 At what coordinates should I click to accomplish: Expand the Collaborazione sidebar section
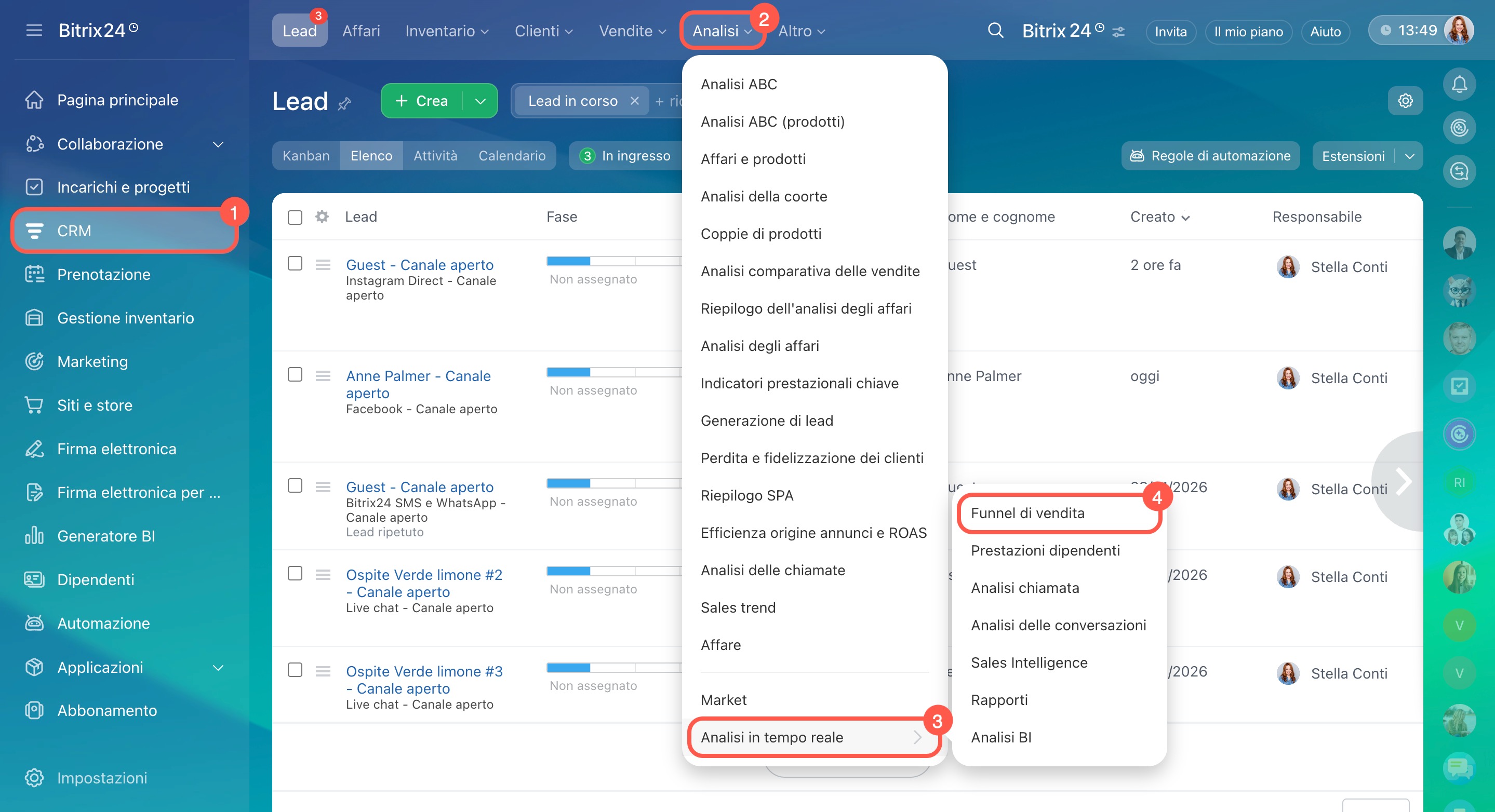point(218,144)
